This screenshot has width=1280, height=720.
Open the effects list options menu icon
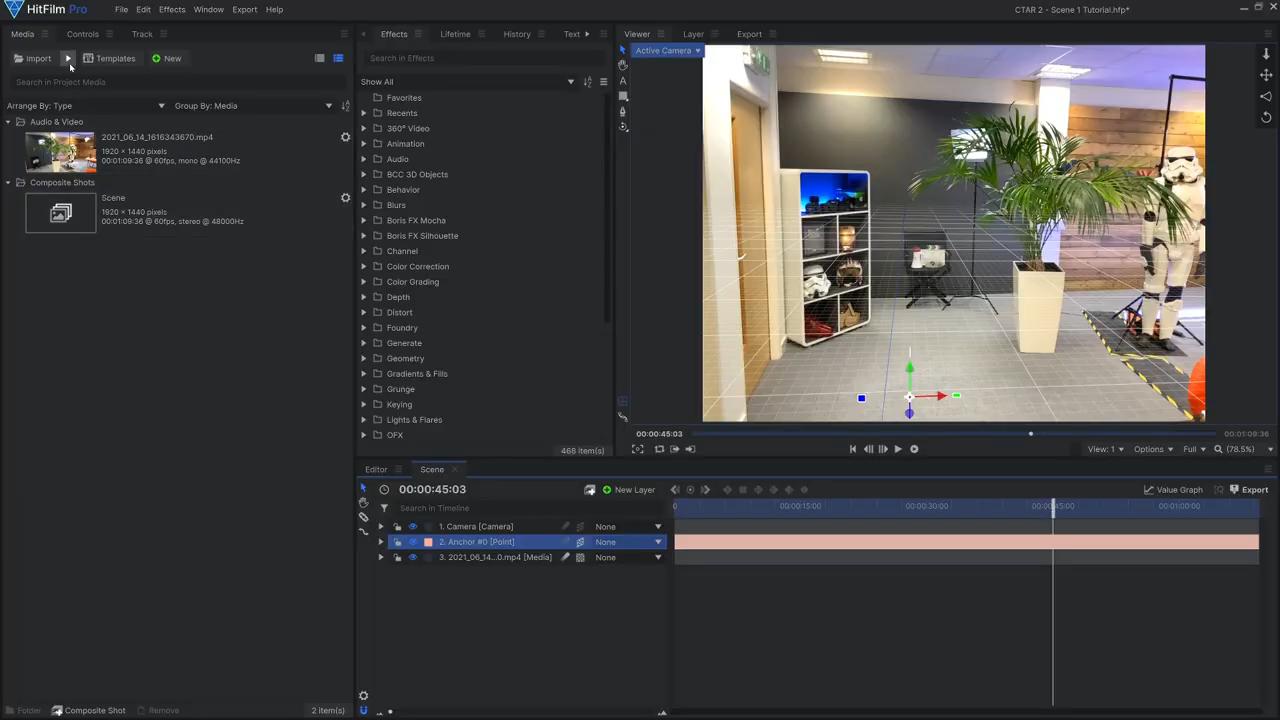pos(603,82)
